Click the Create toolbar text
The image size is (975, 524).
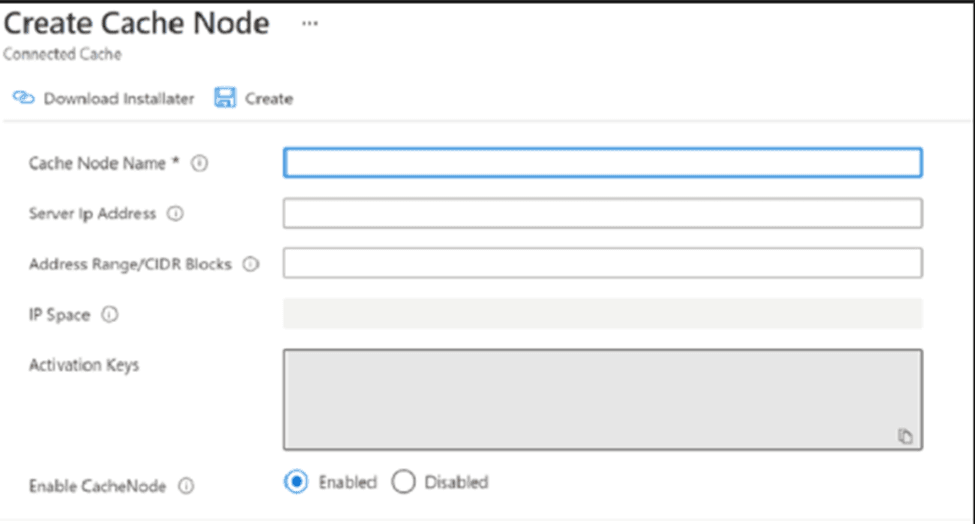pyautogui.click(x=269, y=99)
